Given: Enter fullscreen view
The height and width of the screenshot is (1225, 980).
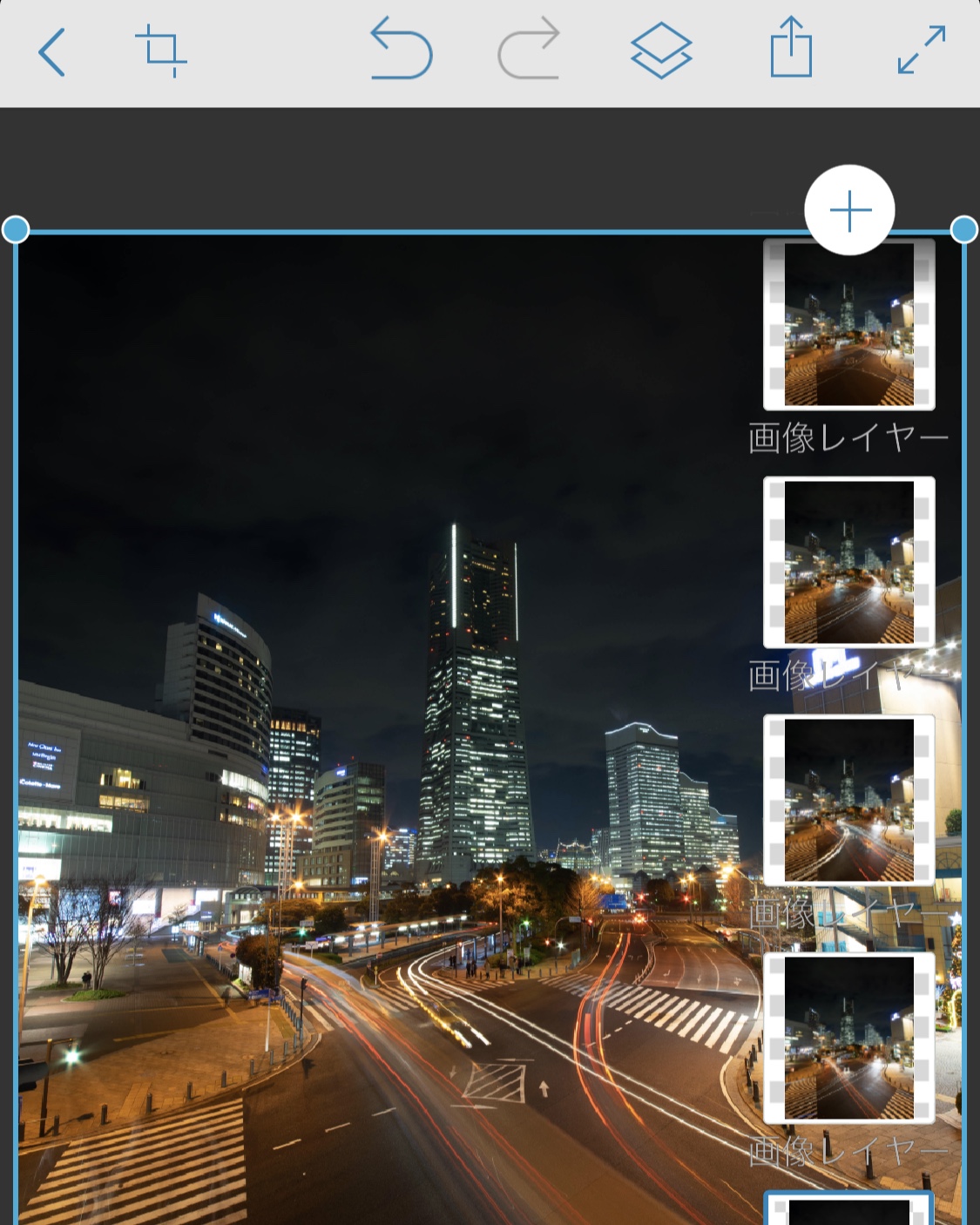Looking at the screenshot, I should [x=922, y=50].
